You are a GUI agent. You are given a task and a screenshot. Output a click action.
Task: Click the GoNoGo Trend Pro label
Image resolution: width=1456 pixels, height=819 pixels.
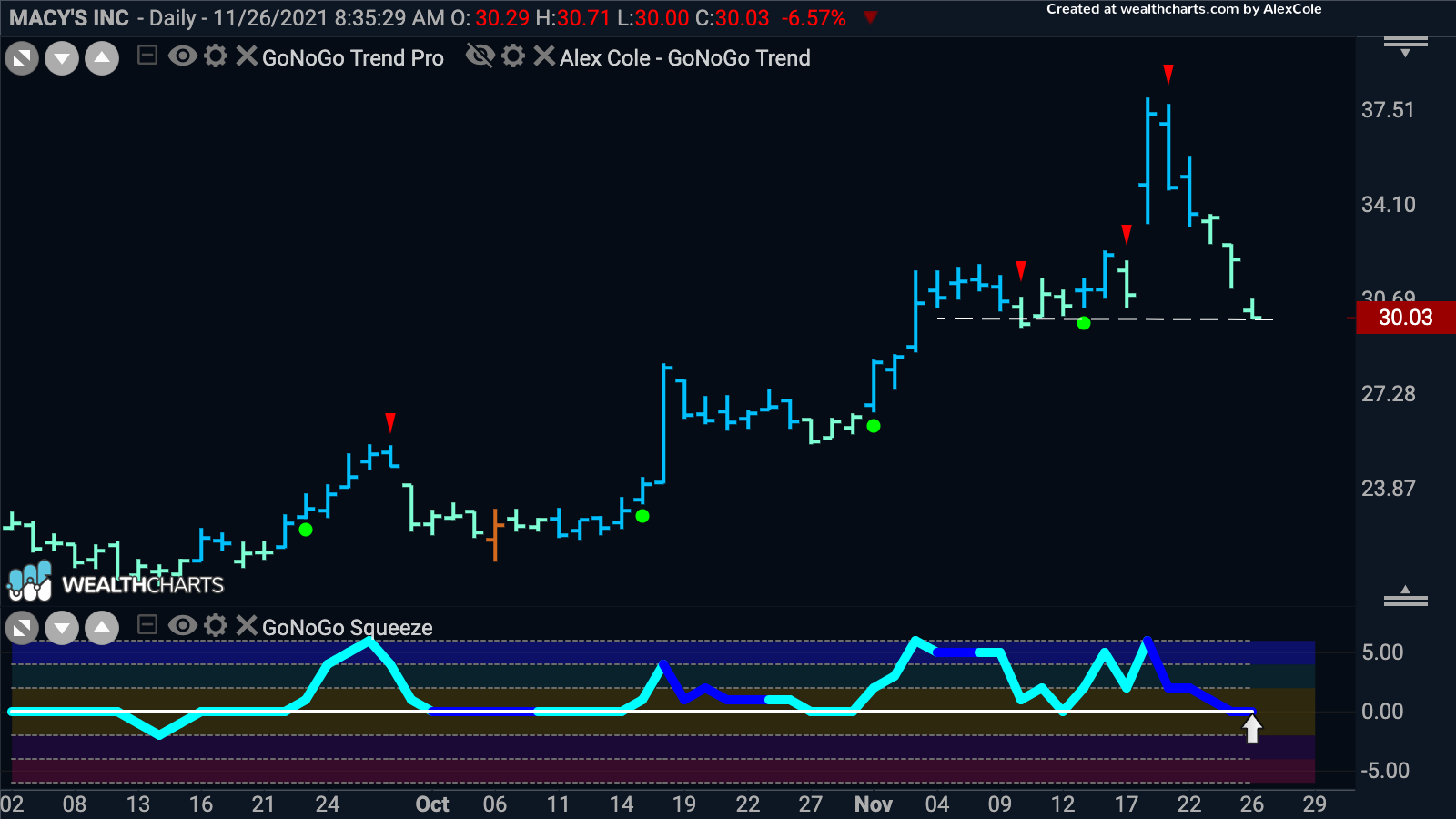tap(353, 58)
